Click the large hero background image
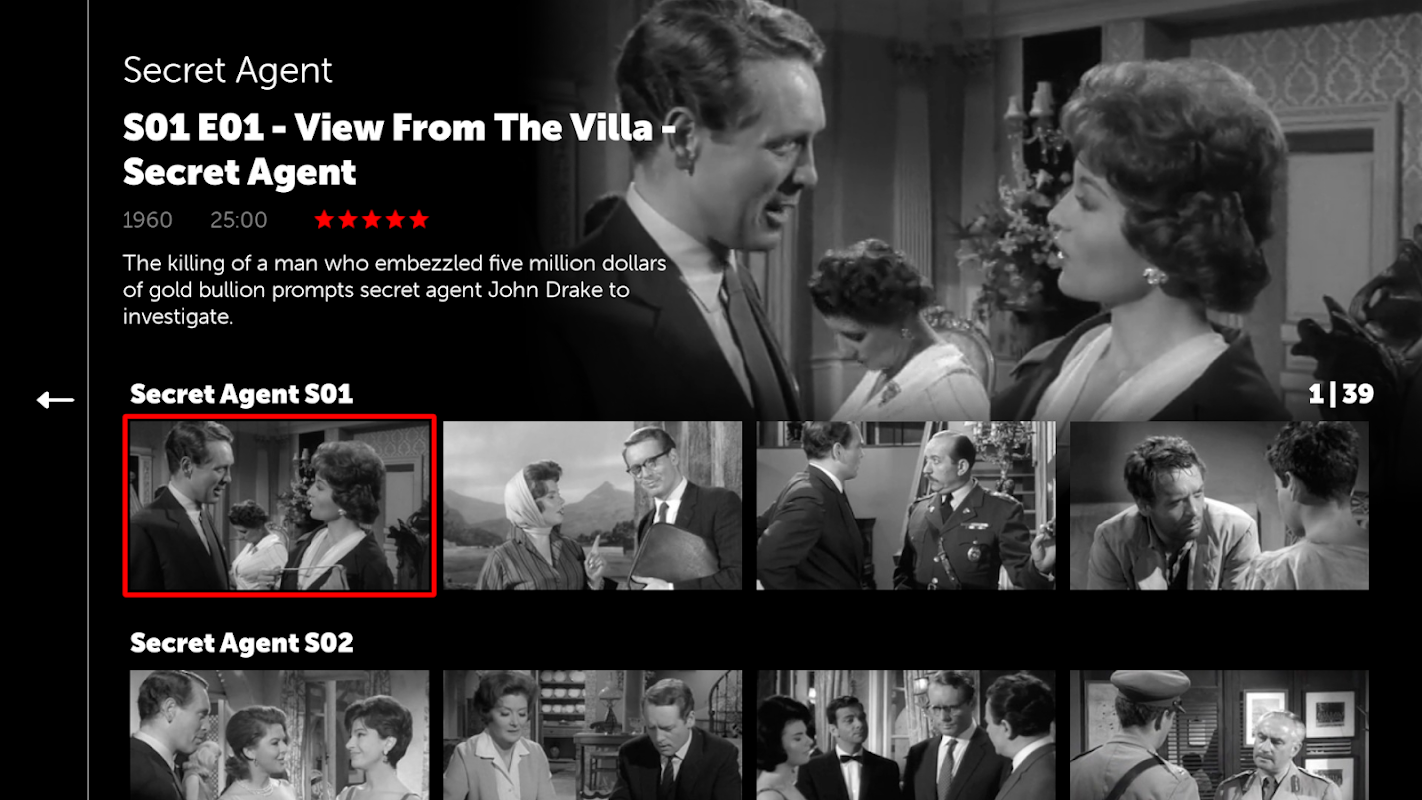This screenshot has height=800, width=1422. [1000, 200]
